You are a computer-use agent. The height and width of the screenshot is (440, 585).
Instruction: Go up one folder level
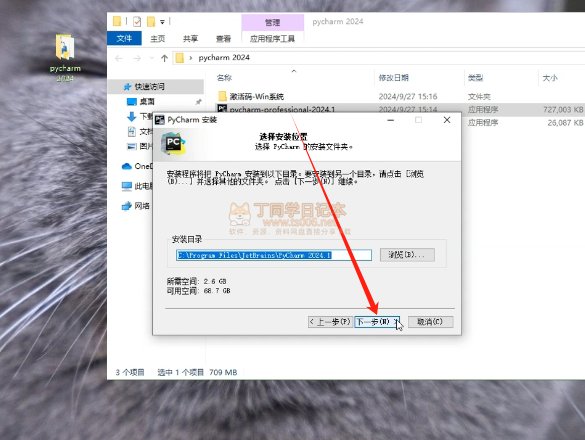(164, 58)
